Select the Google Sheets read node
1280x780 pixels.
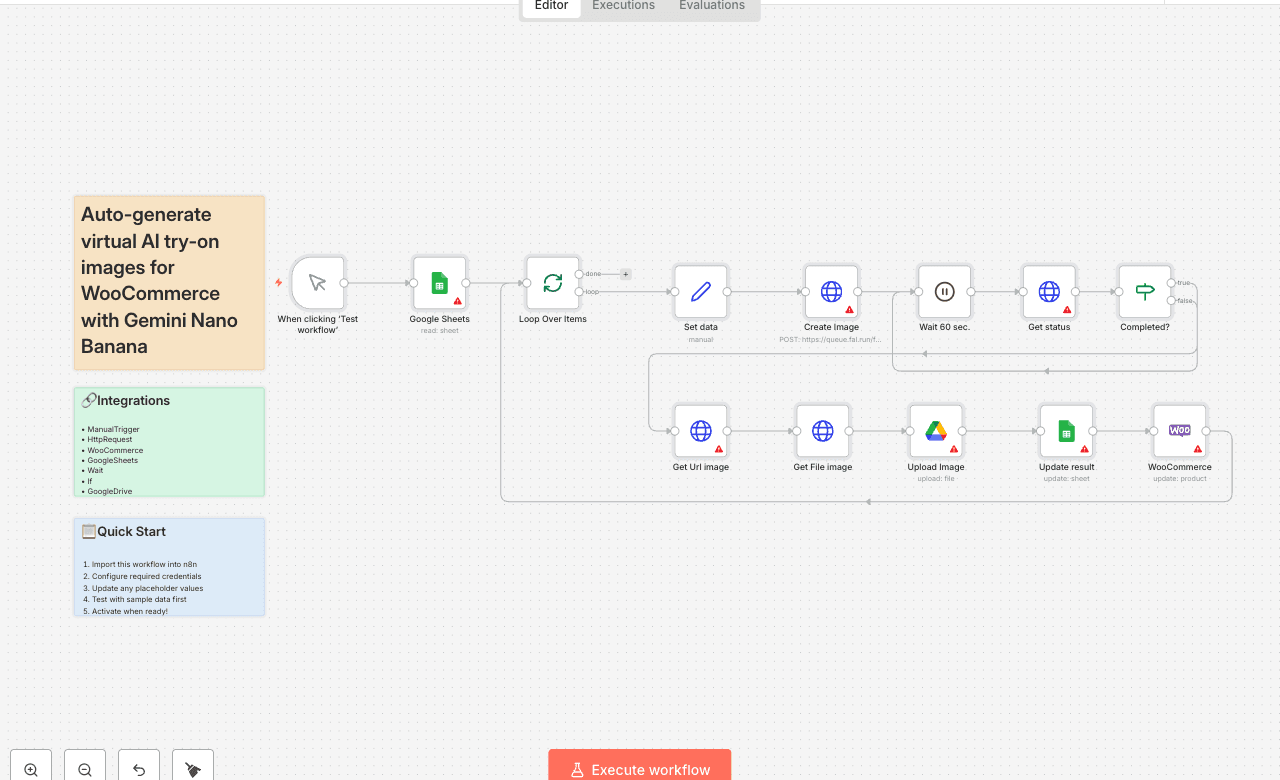tap(439, 284)
